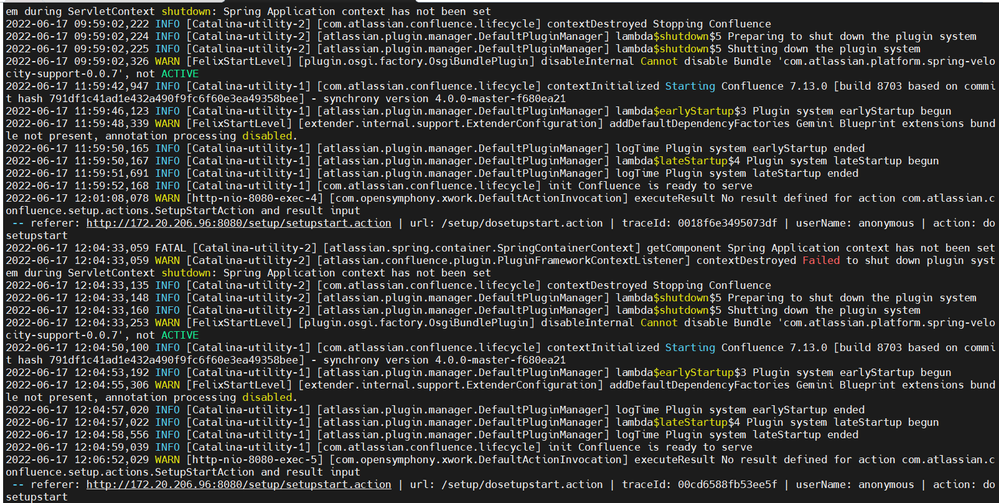Open the setupstart.action referer link above traceId 0018f6e3495073df
This screenshot has width=999, height=503.
239,223
